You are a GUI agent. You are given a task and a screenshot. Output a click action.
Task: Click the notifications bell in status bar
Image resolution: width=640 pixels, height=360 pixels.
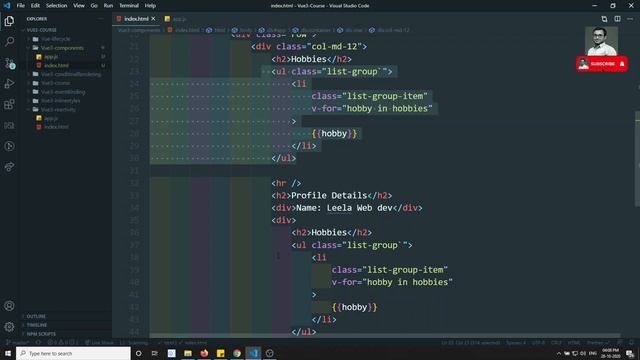(x=631, y=343)
